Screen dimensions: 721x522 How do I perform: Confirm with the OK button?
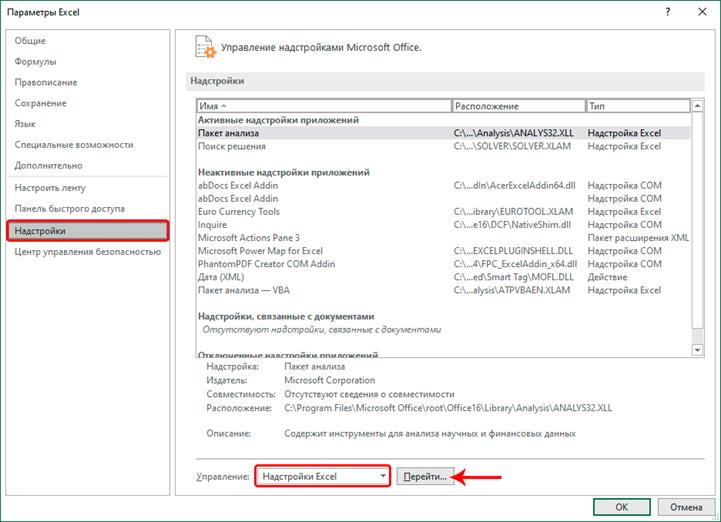(x=621, y=507)
